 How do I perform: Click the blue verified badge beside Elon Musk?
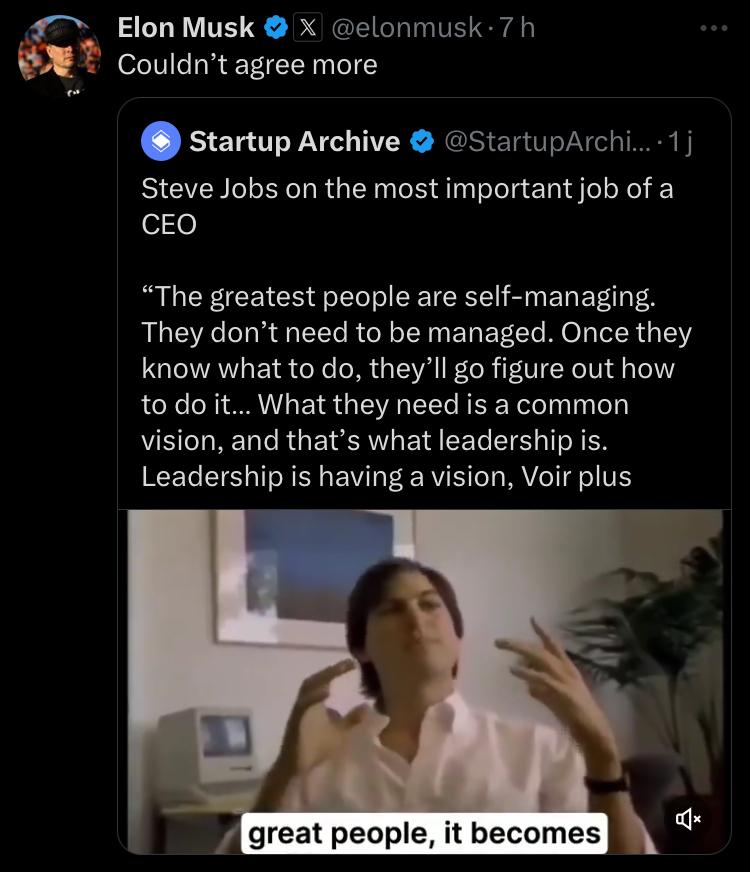[274, 28]
